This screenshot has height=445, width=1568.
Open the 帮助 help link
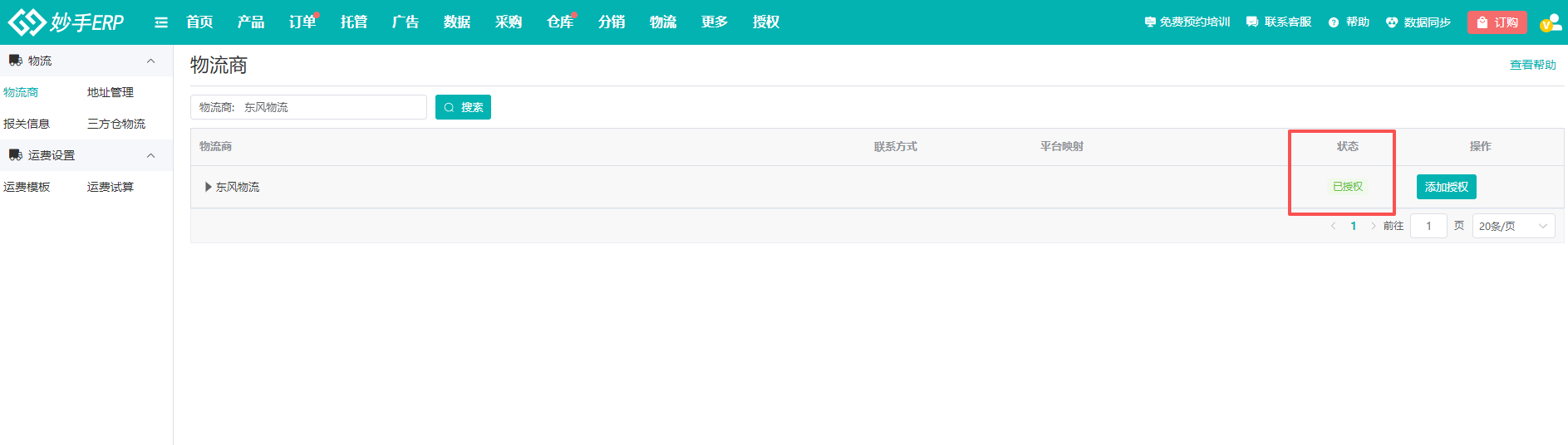tap(1349, 22)
